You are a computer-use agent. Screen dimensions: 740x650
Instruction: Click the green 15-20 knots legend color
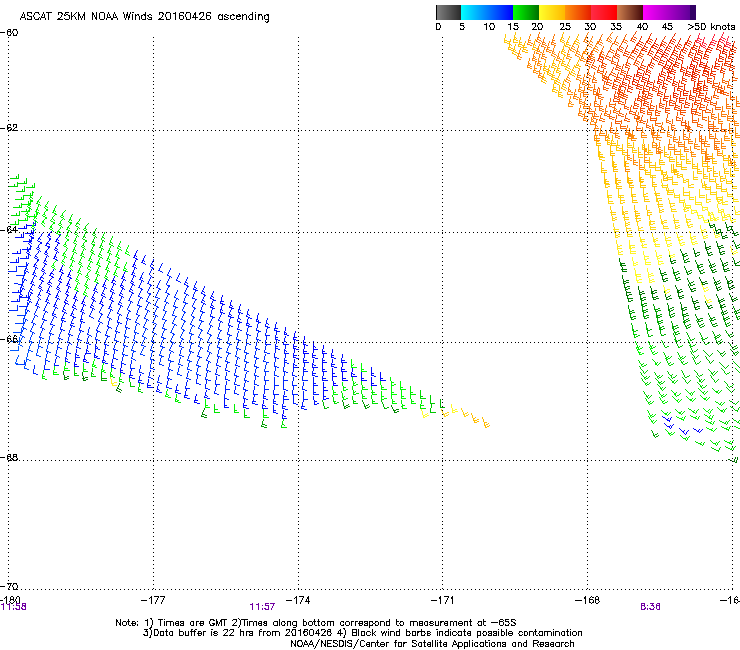(x=526, y=12)
